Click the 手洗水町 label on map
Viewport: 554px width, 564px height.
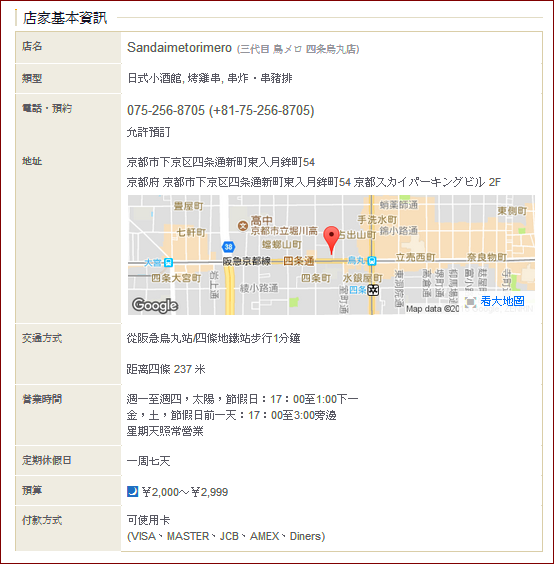(x=377, y=219)
